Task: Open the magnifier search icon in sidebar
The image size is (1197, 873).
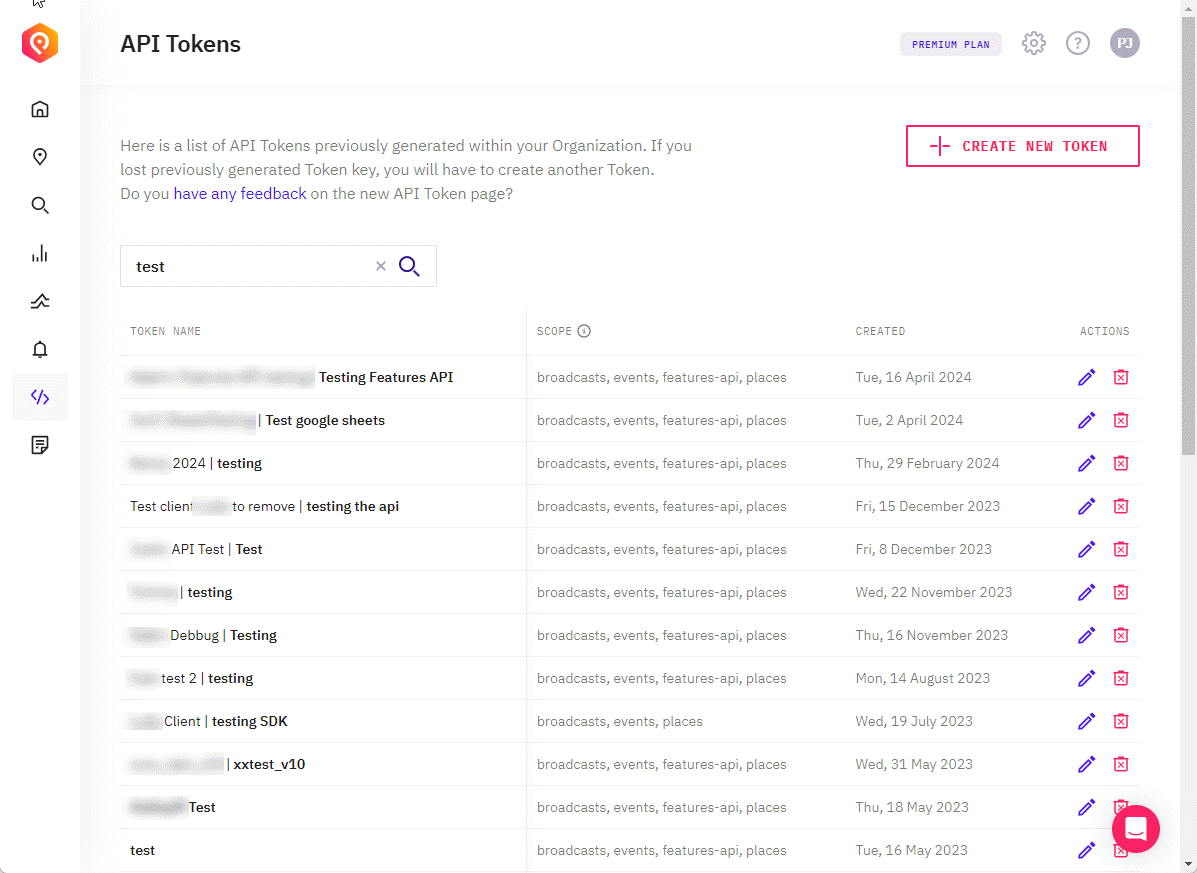Action: 40,205
